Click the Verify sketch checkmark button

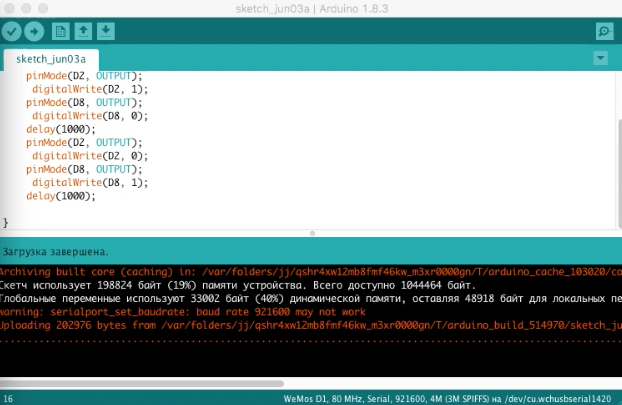(13, 31)
